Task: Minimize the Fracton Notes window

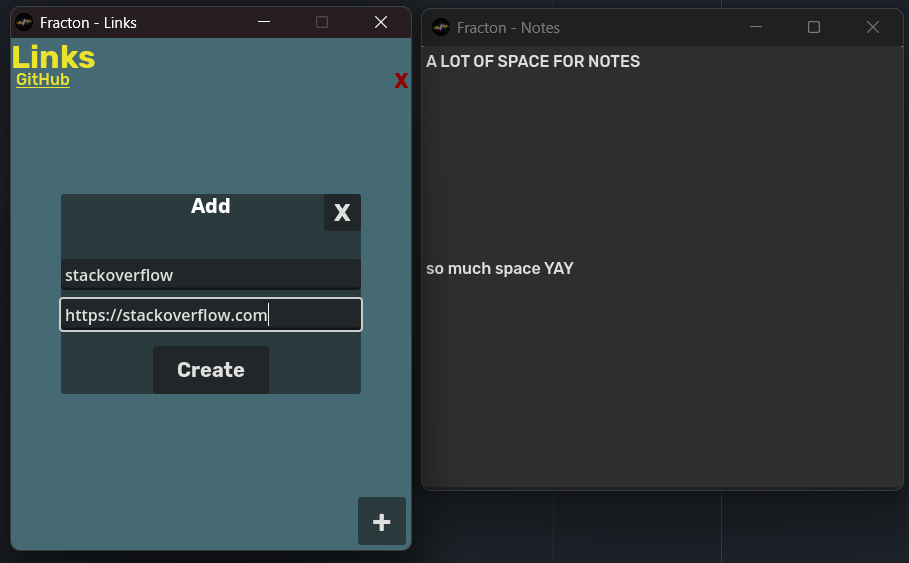Action: [x=755, y=27]
